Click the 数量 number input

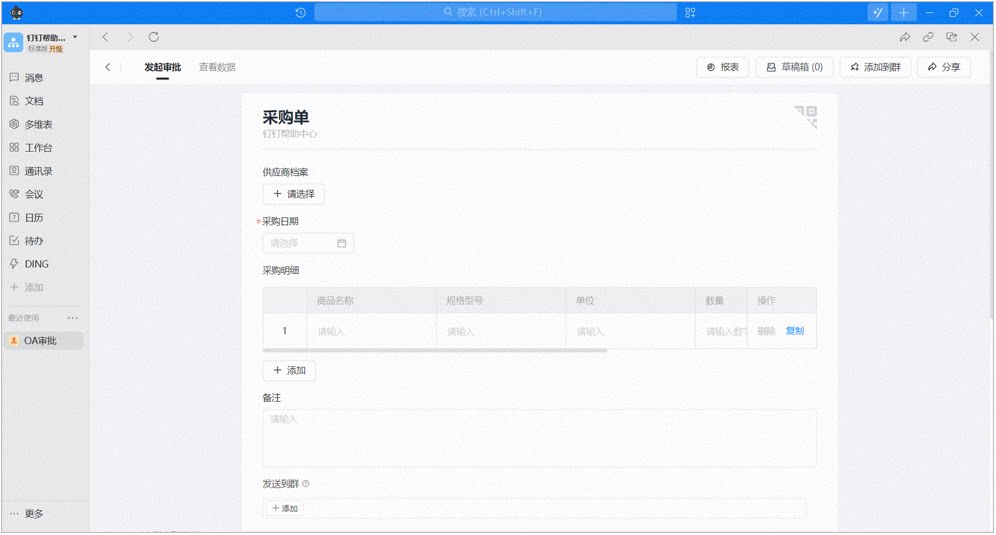click(x=722, y=331)
